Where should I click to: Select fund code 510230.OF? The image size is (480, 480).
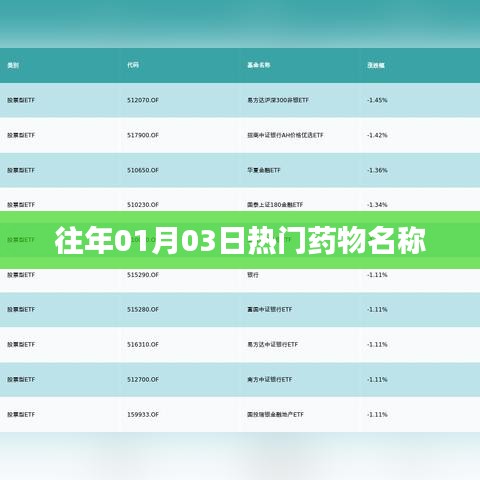143,204
